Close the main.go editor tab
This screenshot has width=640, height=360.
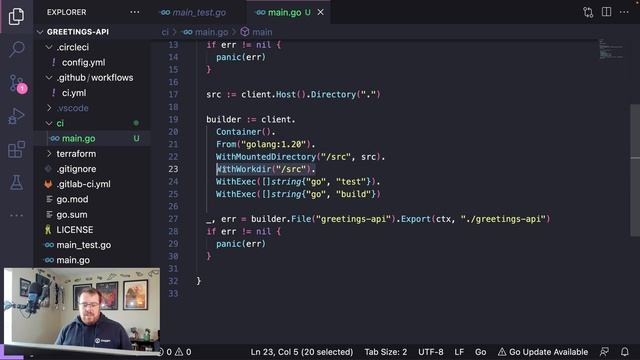[x=321, y=12]
